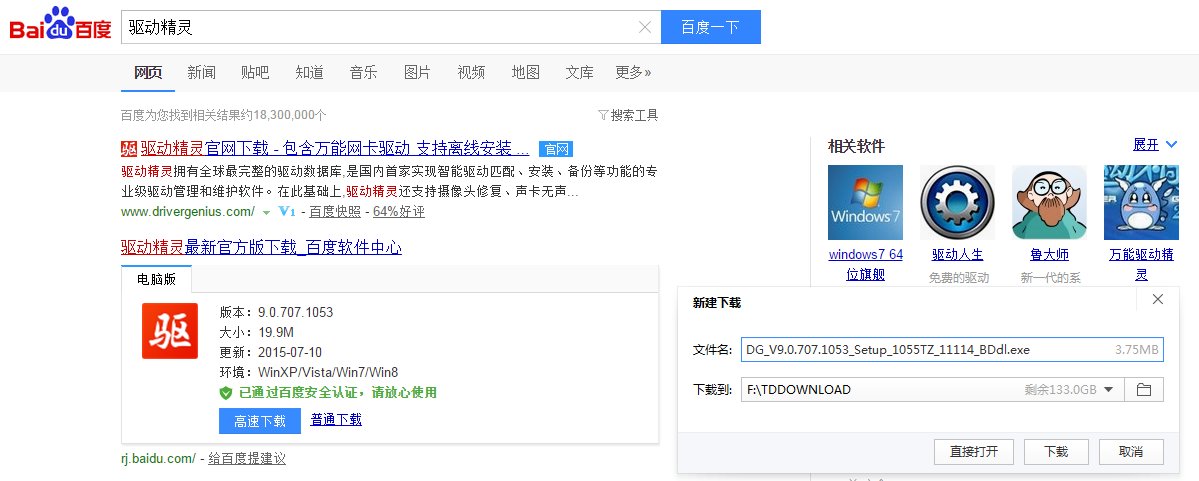
Task: Close the 新建下载 dialog
Action: [x=1158, y=300]
